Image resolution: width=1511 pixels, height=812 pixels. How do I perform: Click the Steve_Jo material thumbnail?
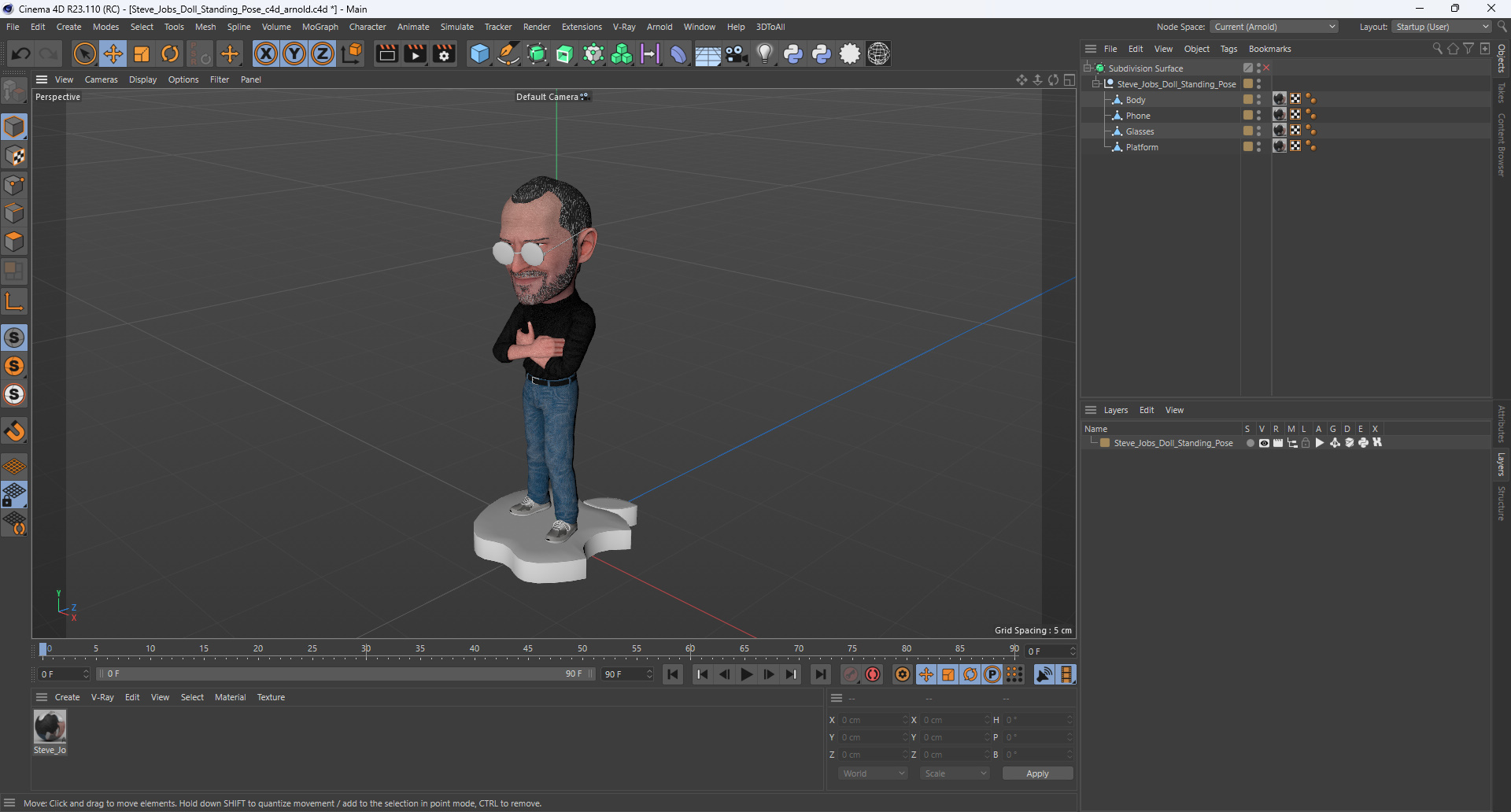coord(50,726)
